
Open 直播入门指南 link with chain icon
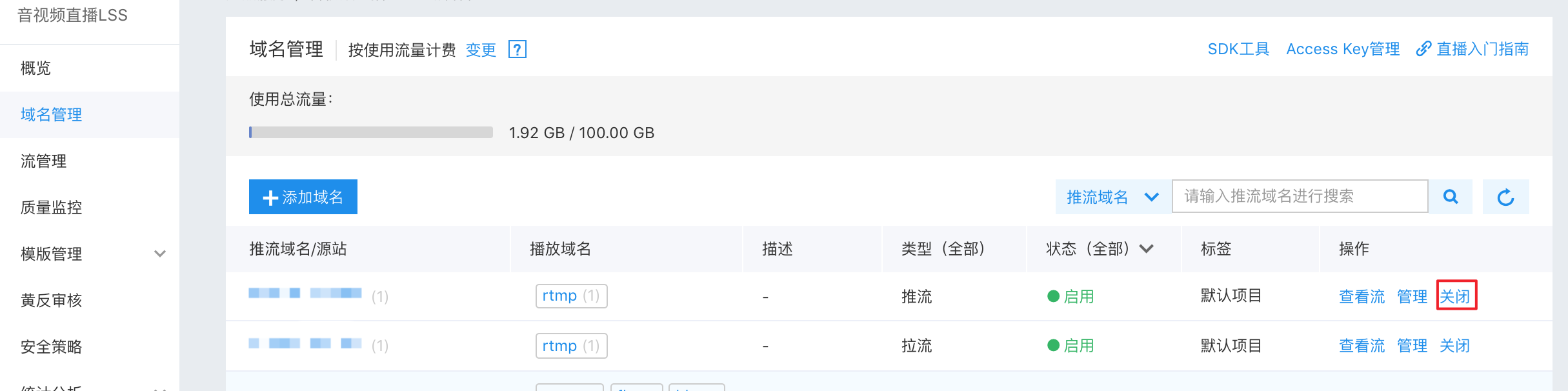(1472, 49)
